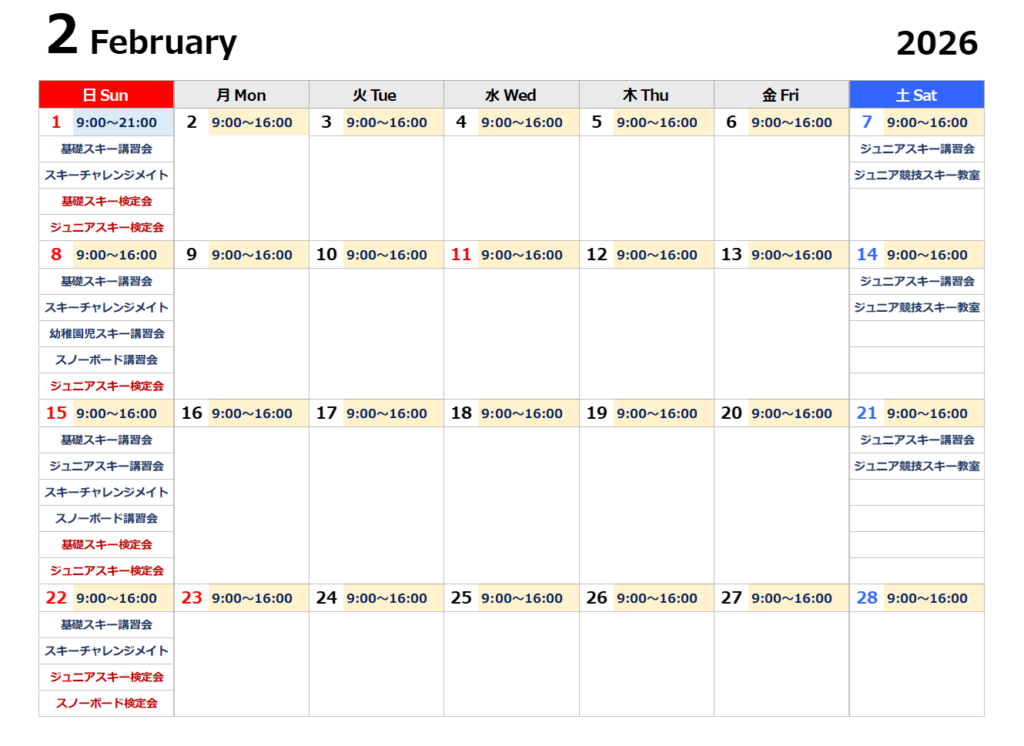Open ジュニア競技スキー教室 on February 21

click(916, 466)
